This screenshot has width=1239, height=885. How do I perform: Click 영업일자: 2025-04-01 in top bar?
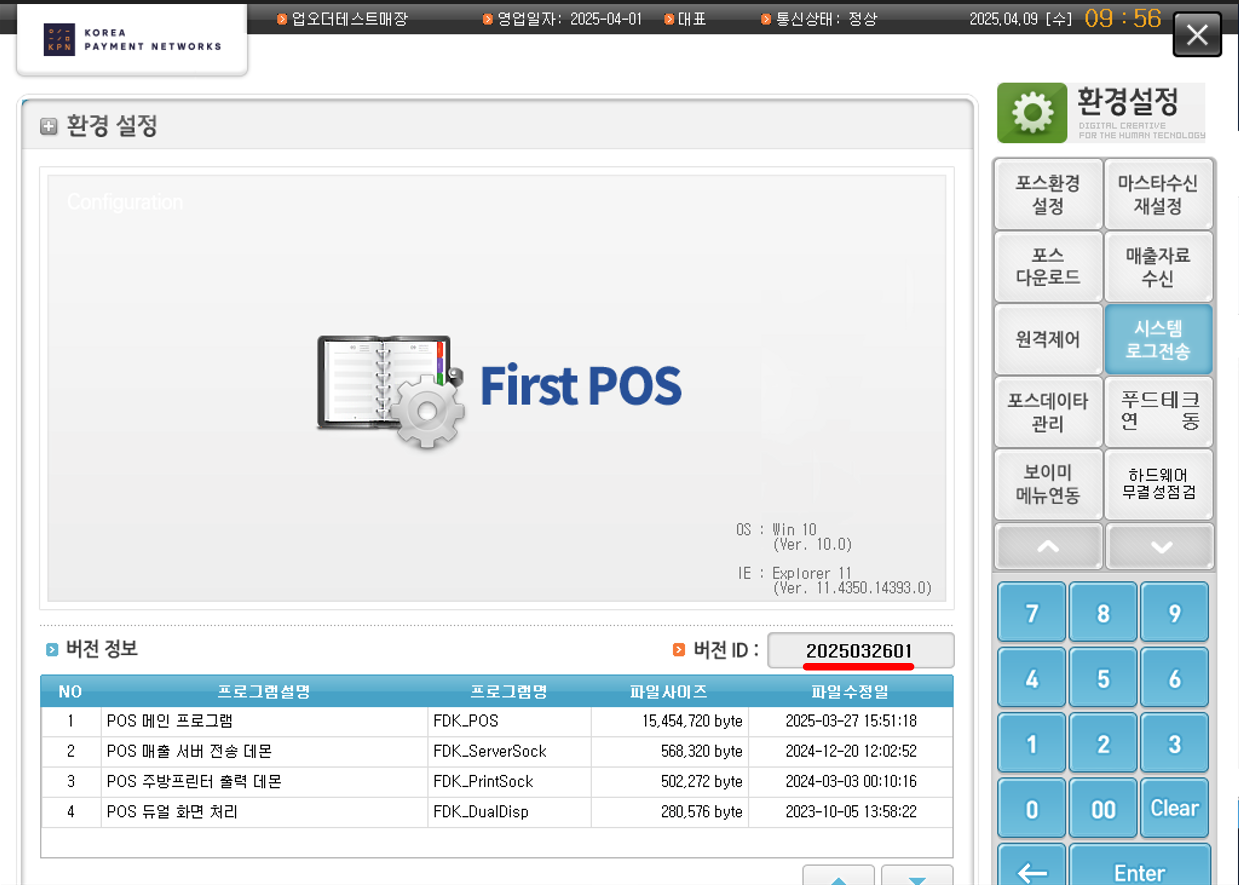point(569,19)
